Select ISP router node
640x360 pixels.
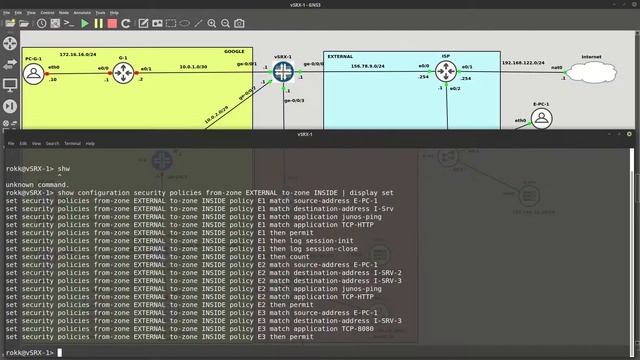coord(446,71)
